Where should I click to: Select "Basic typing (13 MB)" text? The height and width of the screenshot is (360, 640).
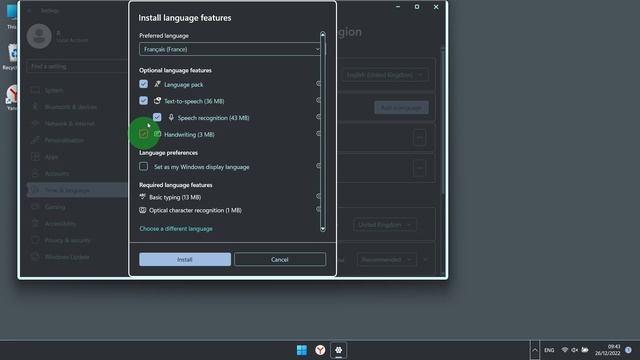coord(175,197)
